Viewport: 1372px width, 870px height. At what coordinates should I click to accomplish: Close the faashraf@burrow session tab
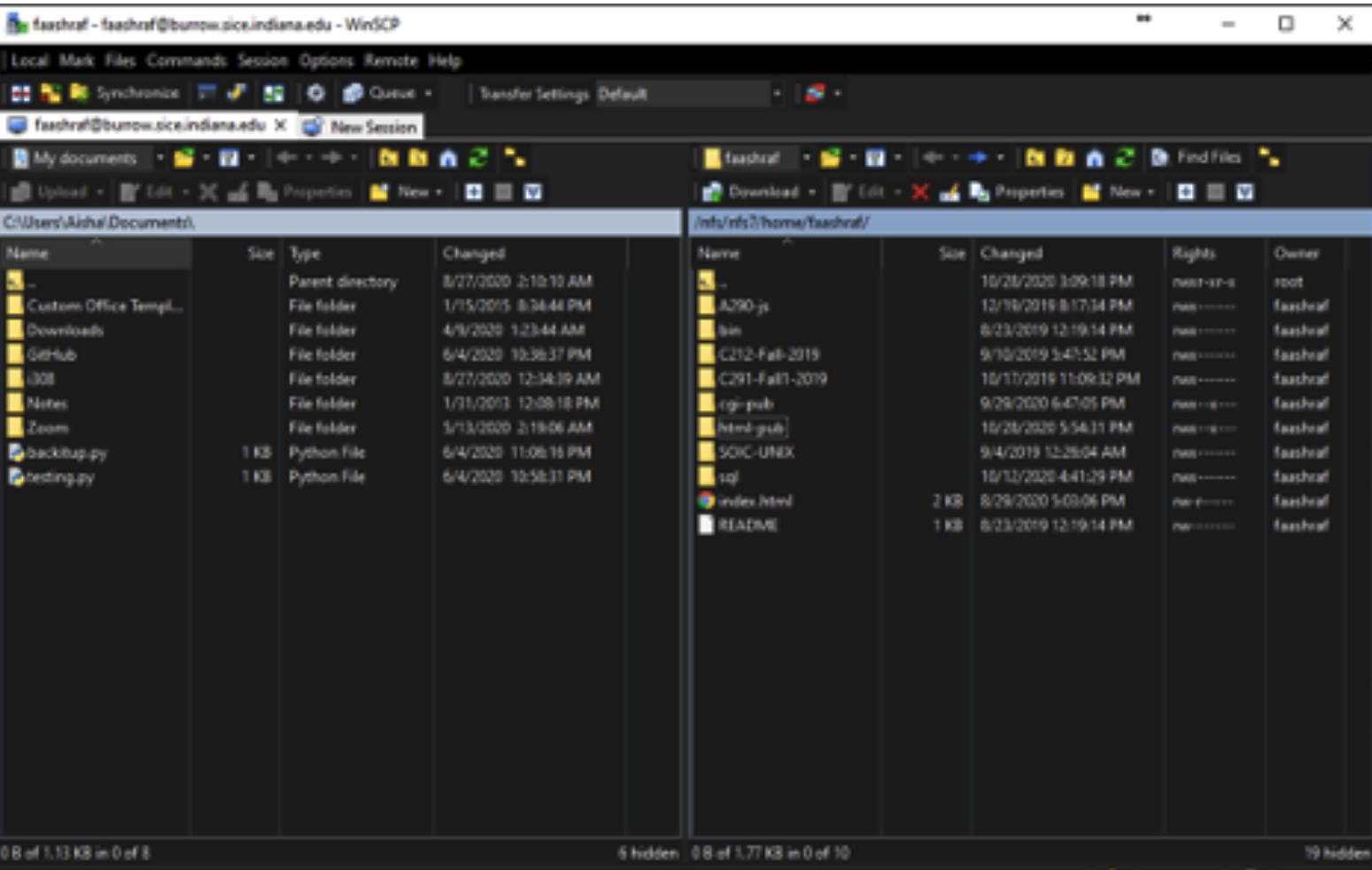click(x=280, y=126)
